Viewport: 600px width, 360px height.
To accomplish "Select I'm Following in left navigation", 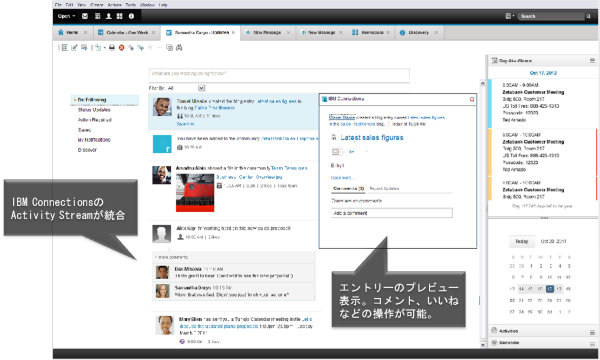I will click(104, 100).
